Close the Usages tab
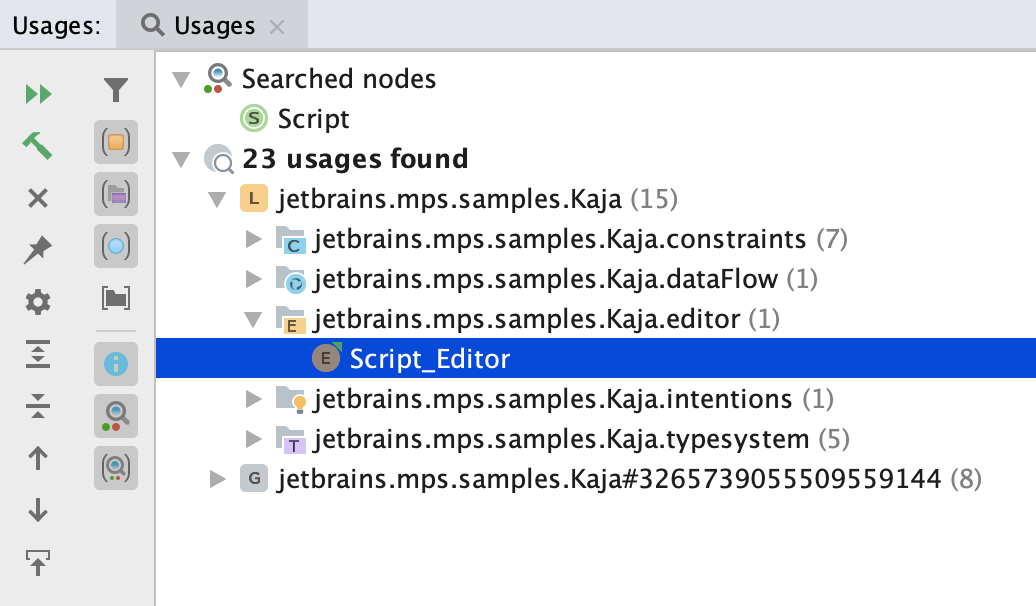The height and width of the screenshot is (606, 1036). tap(278, 27)
